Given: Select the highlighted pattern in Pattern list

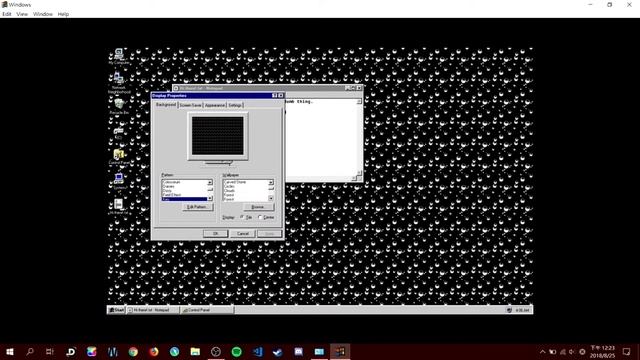Looking at the screenshot, I should (184, 199).
